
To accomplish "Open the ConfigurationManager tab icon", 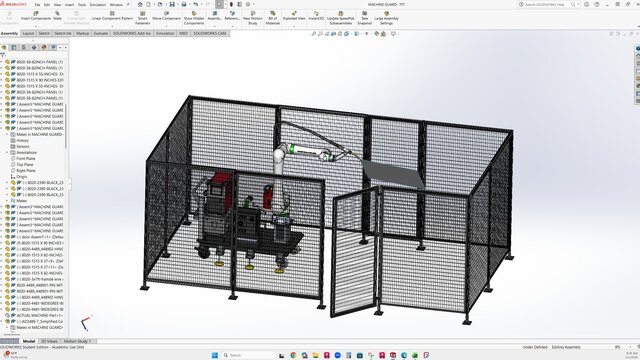I will tap(24, 47).
